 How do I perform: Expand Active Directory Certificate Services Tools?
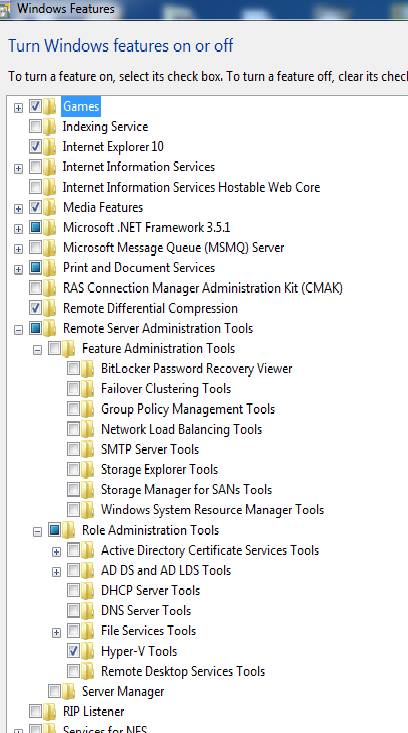(x=56, y=552)
